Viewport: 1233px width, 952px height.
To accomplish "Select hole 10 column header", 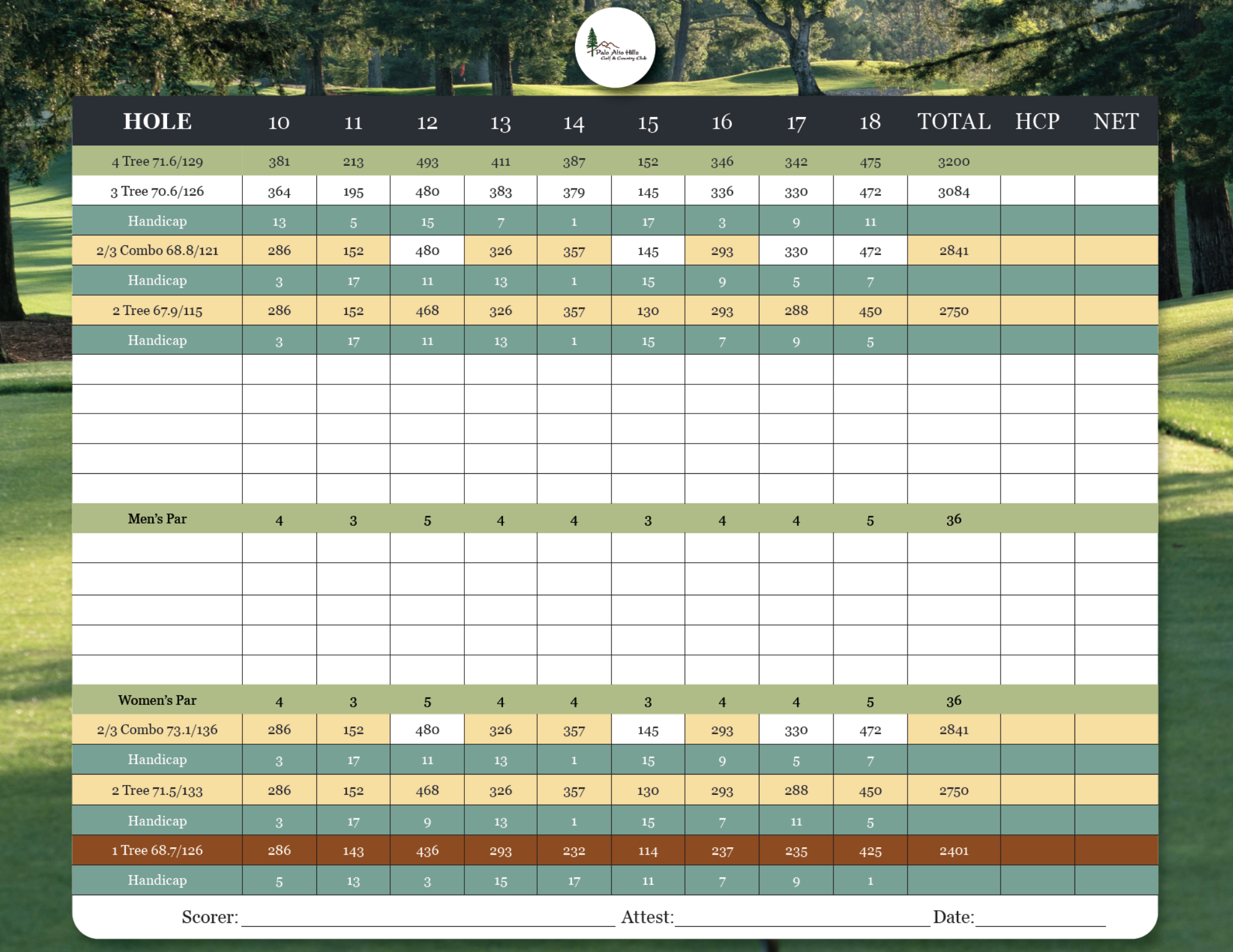I will pyautogui.click(x=279, y=122).
